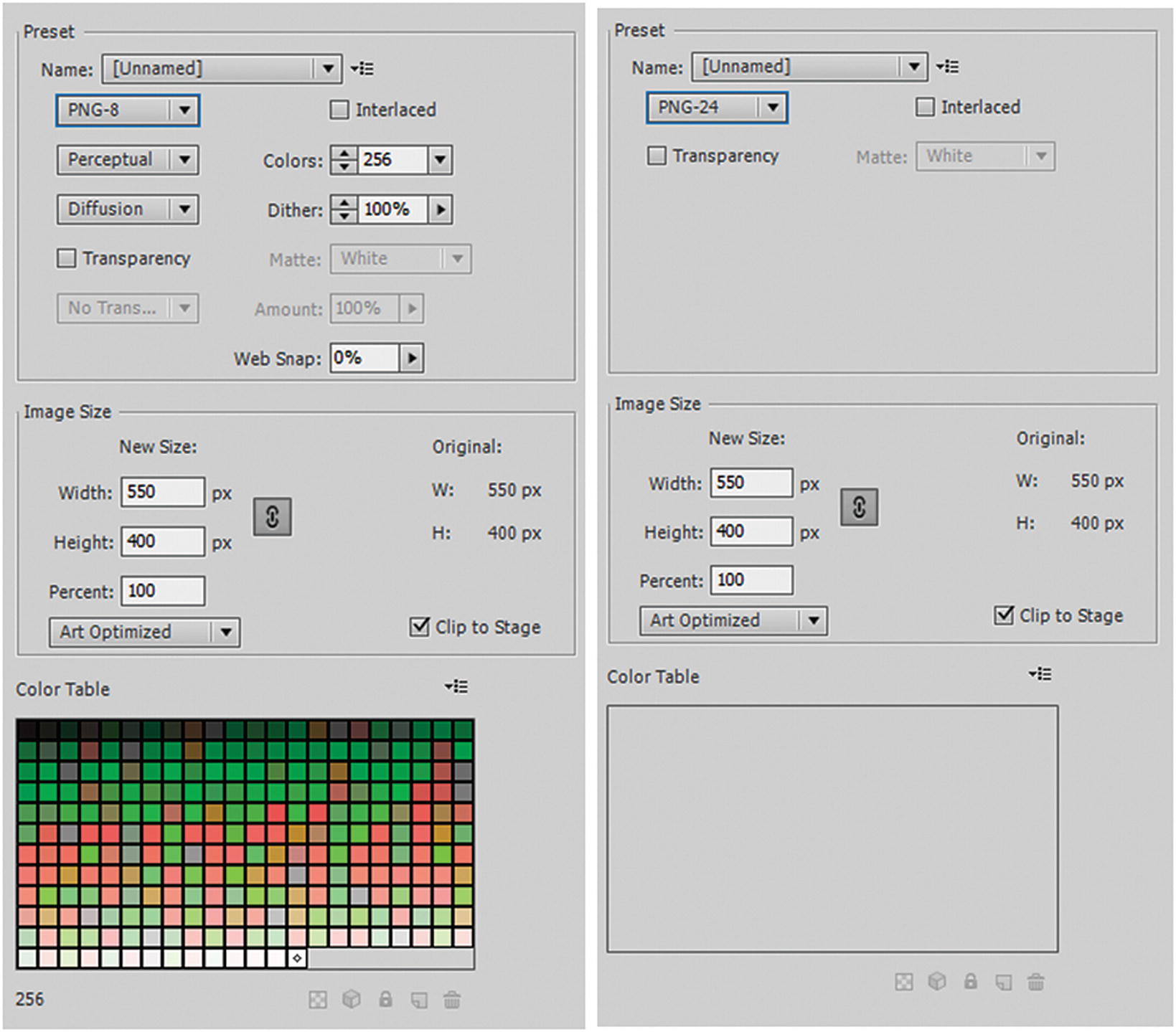Toggle the constrain proportions link in the PNG-24 panel

pyautogui.click(x=859, y=508)
